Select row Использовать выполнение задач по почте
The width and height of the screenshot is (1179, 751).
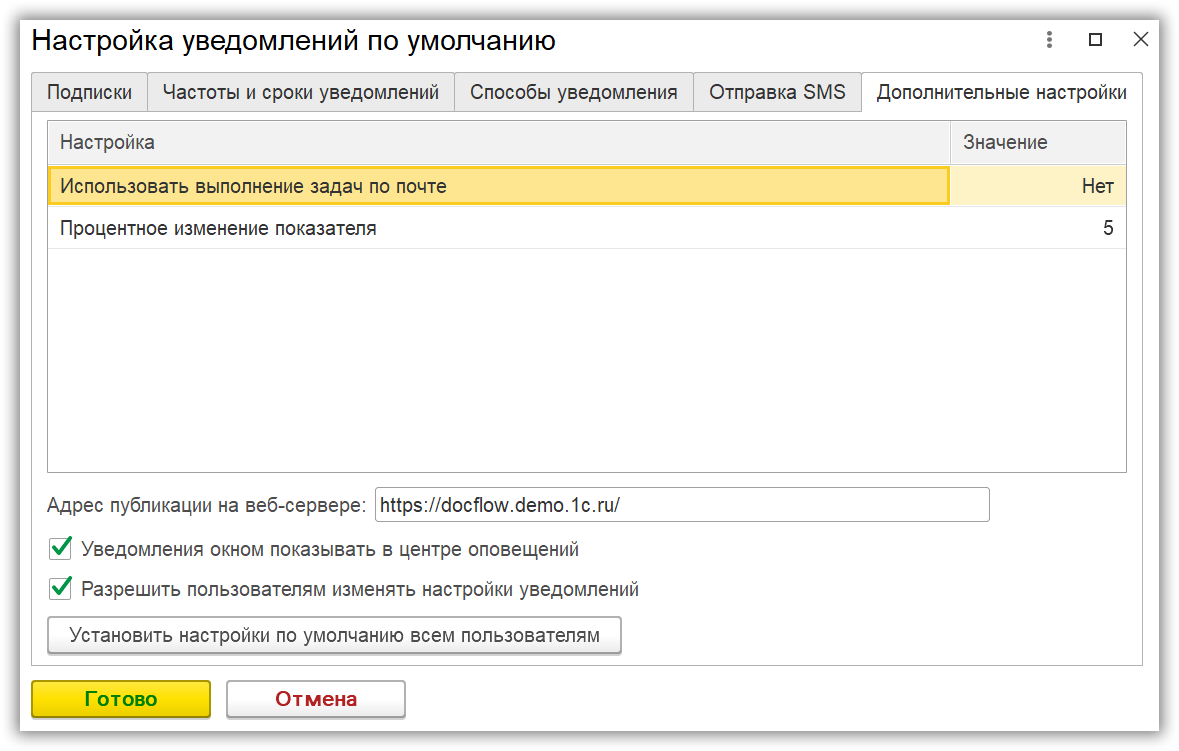point(498,186)
